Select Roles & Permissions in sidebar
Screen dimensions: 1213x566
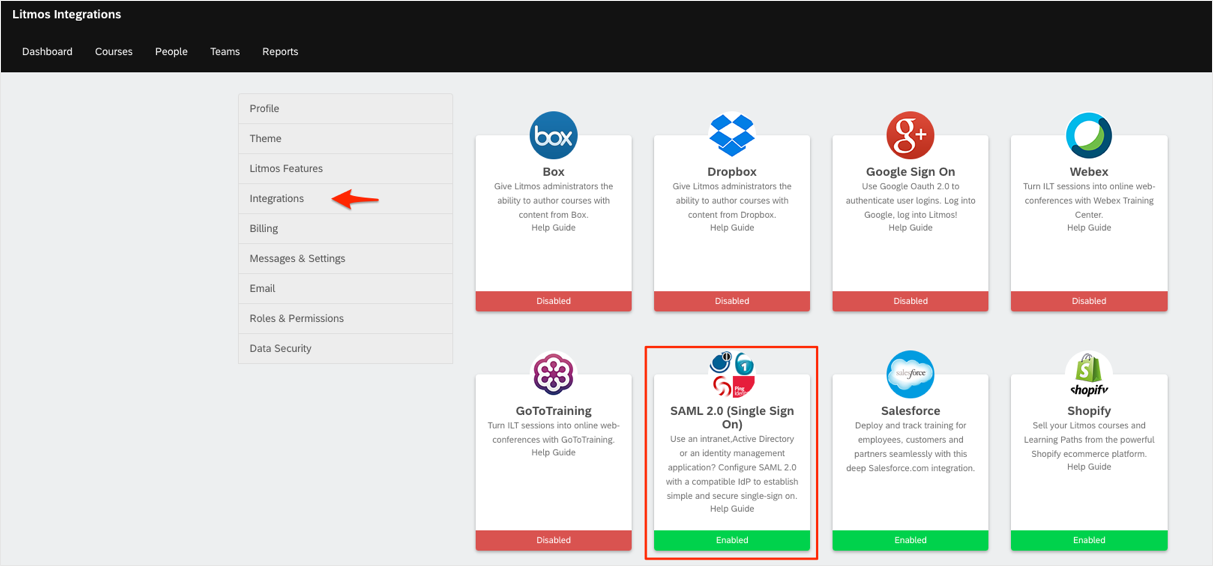[296, 319]
